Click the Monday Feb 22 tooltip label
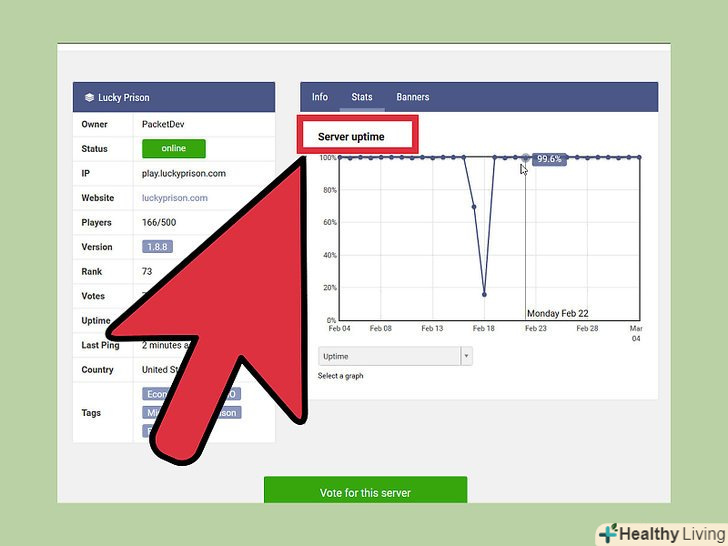728x546 pixels. coord(558,313)
